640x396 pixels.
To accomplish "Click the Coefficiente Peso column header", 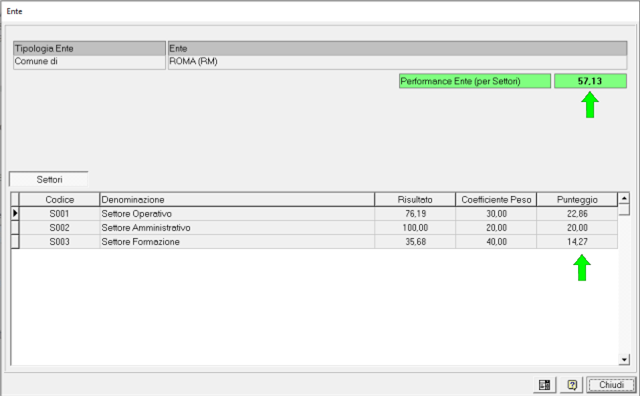I will (496, 200).
